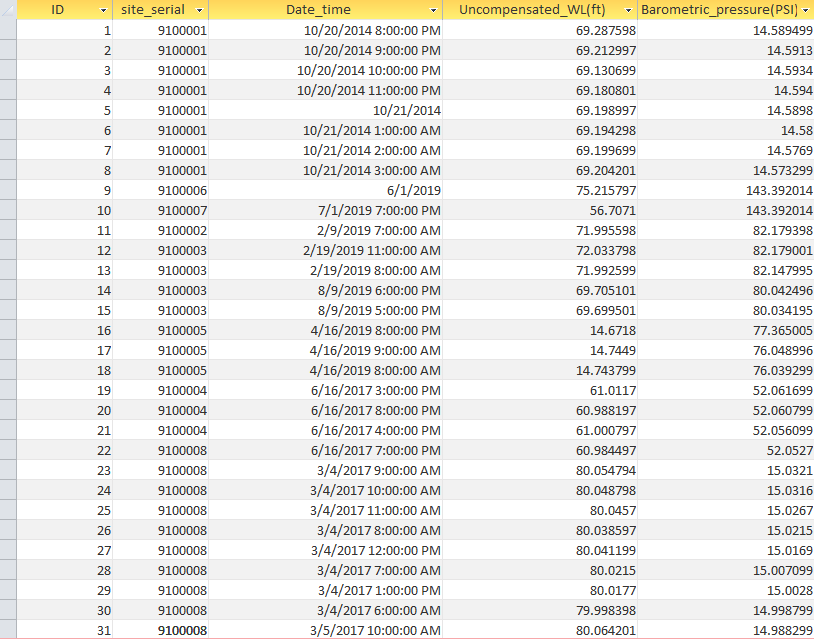Select the Date_time column header label
The width and height of the screenshot is (814, 639).
pos(318,10)
